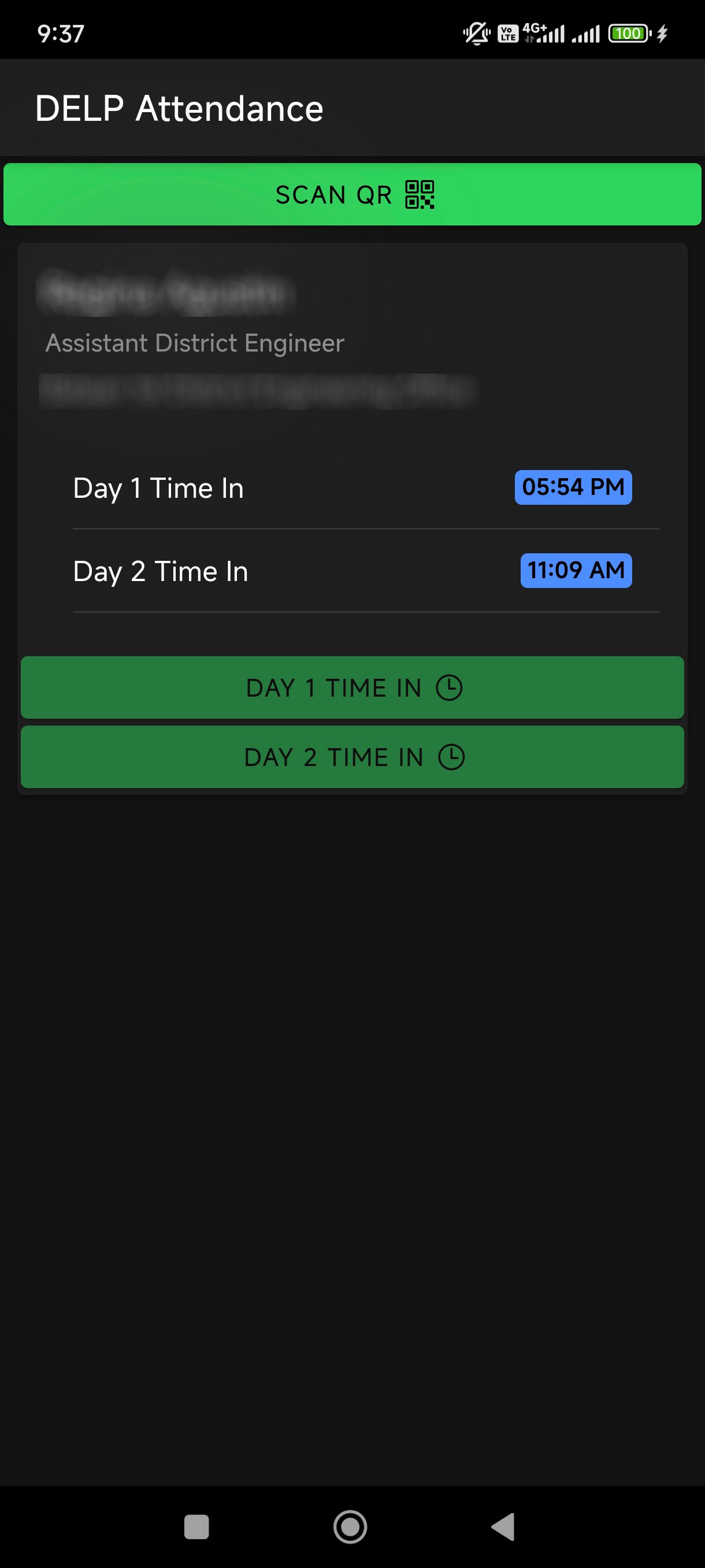
Task: Select the Day 1 Time In row label
Action: tap(158, 488)
